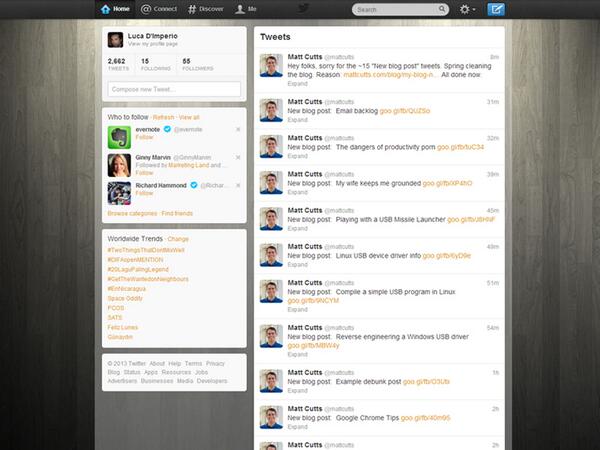Follow evernote
This screenshot has width=600, height=450.
pos(144,137)
